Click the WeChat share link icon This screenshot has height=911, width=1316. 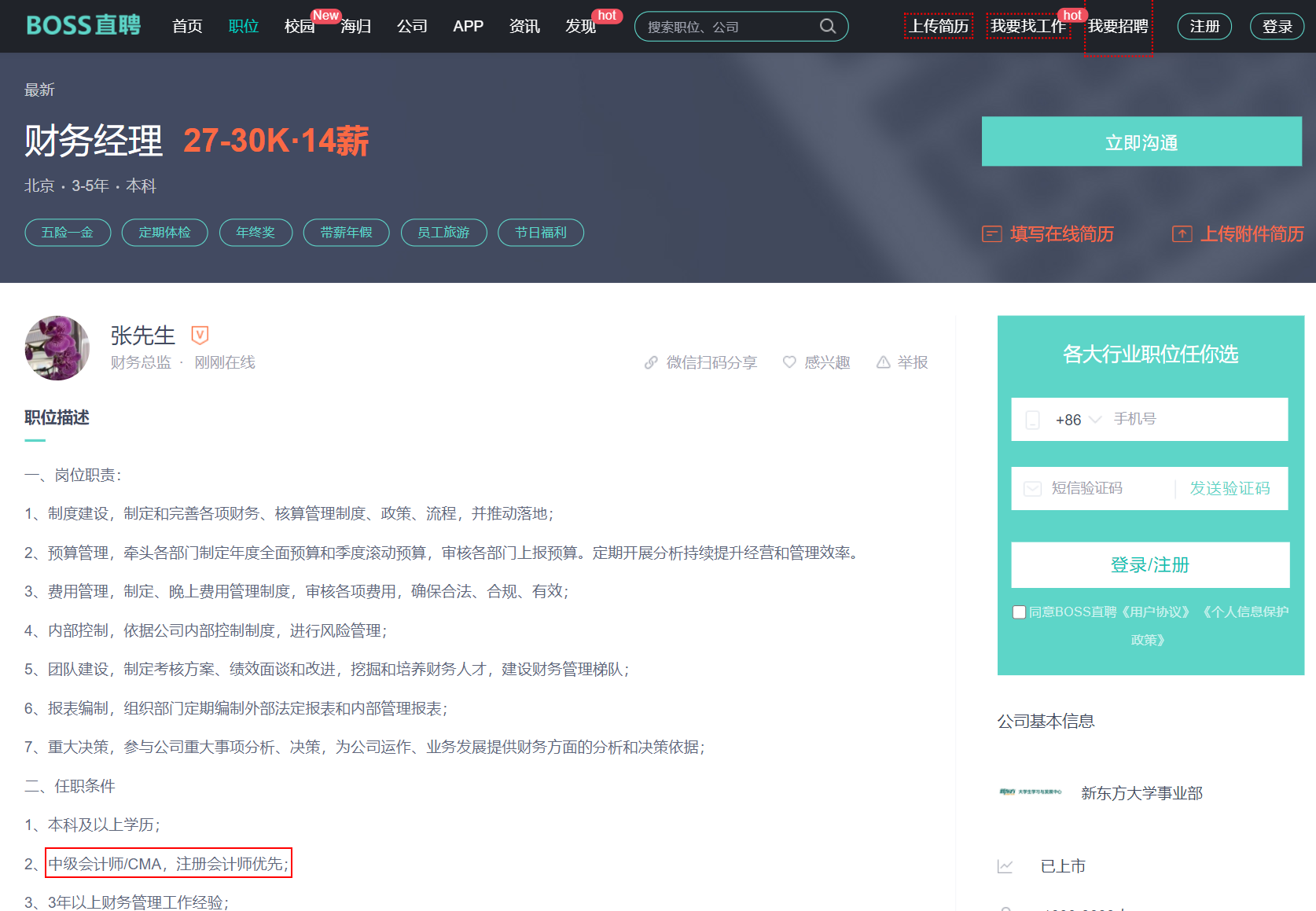pyautogui.click(x=651, y=362)
